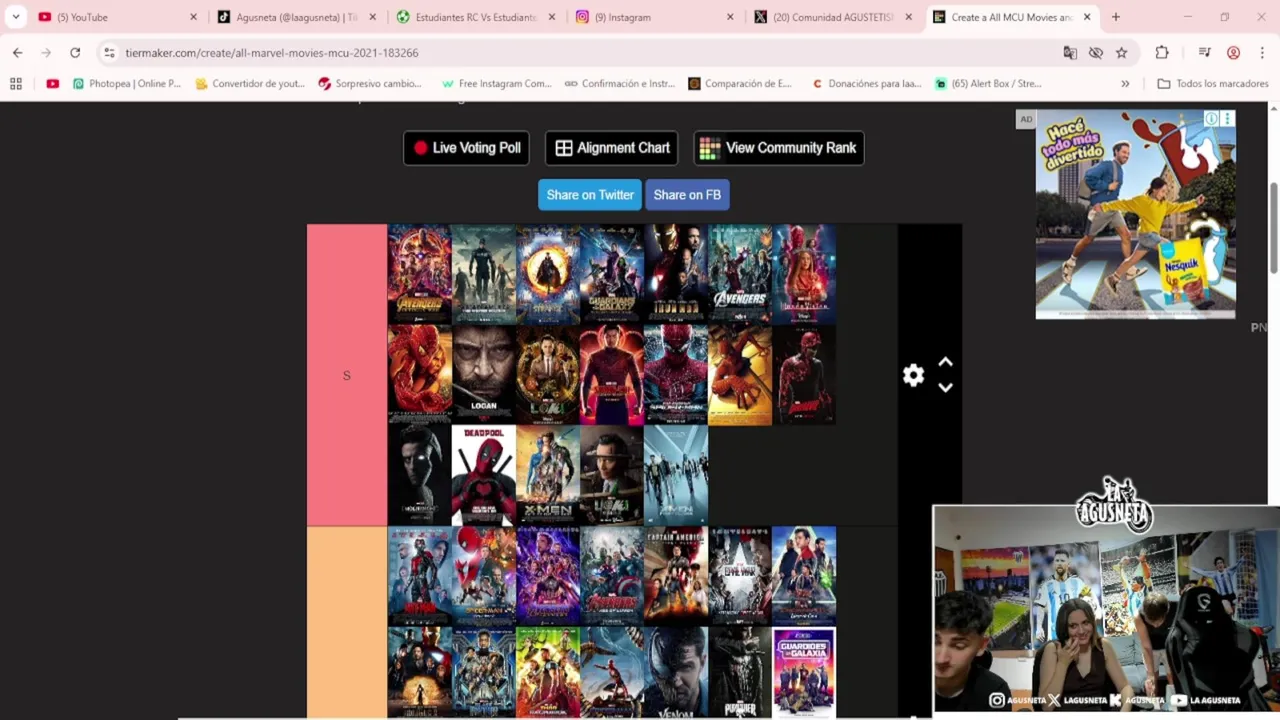Click the page vertical scrollbar
This screenshot has height=720, width=1280.
click(1274, 228)
